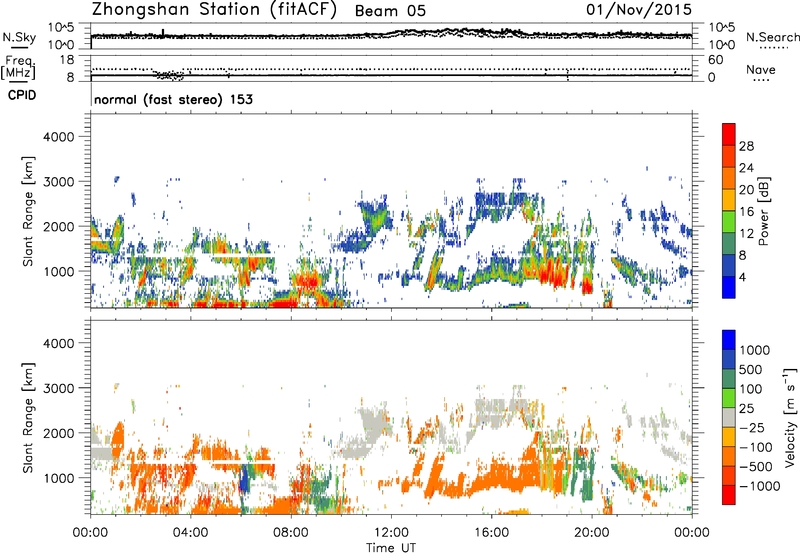Click the 08:00 time axis tick label
This screenshot has width=800, height=554.
click(291, 533)
